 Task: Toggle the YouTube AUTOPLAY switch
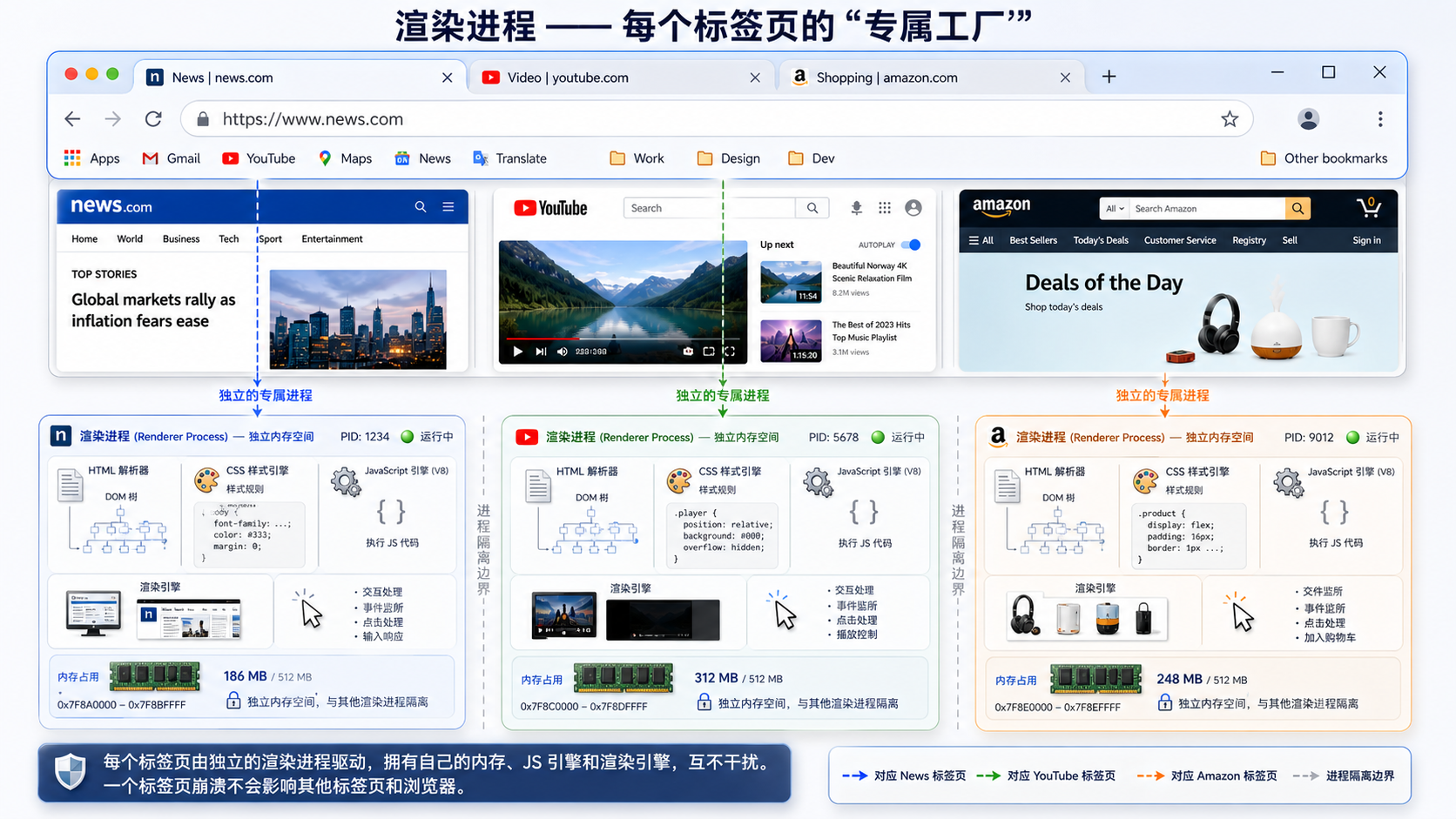pyautogui.click(x=912, y=245)
